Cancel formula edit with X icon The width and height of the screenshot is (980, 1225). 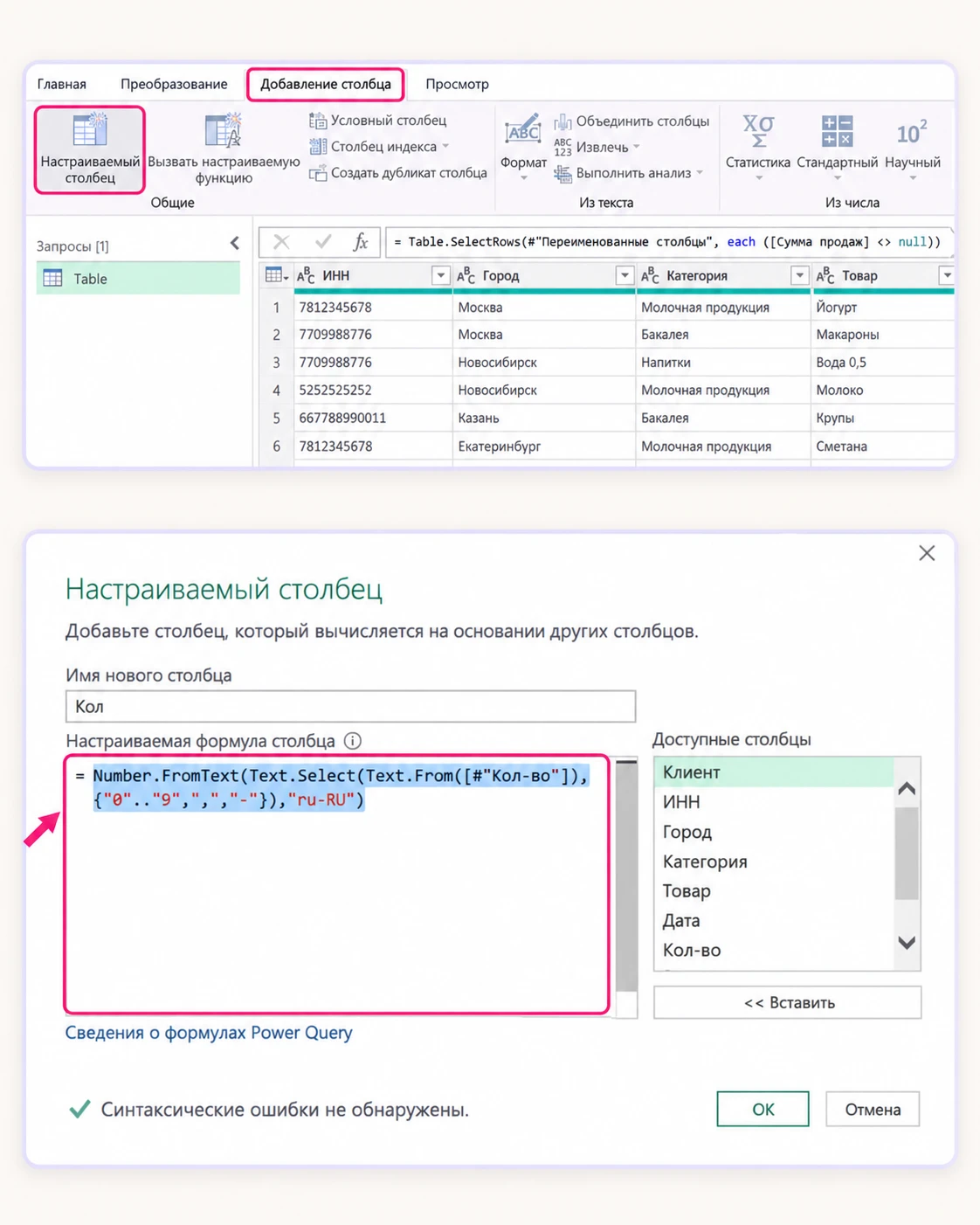[281, 242]
